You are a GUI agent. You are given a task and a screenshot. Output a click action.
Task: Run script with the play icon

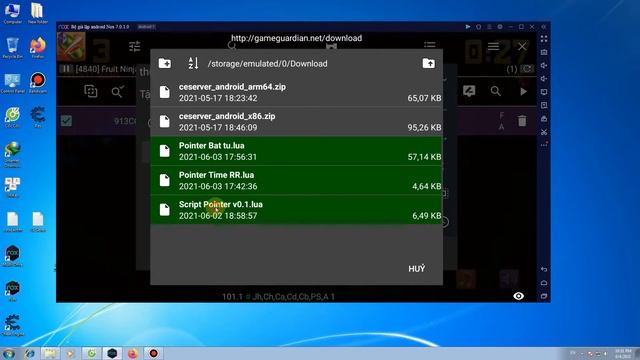(523, 91)
